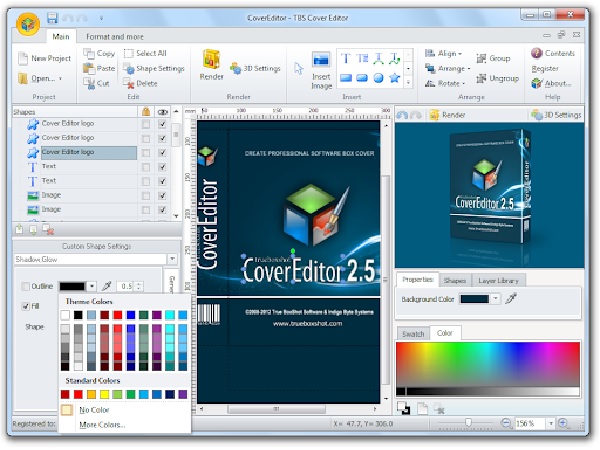Click the New Project icon
600x450 pixels.
[x=23, y=59]
